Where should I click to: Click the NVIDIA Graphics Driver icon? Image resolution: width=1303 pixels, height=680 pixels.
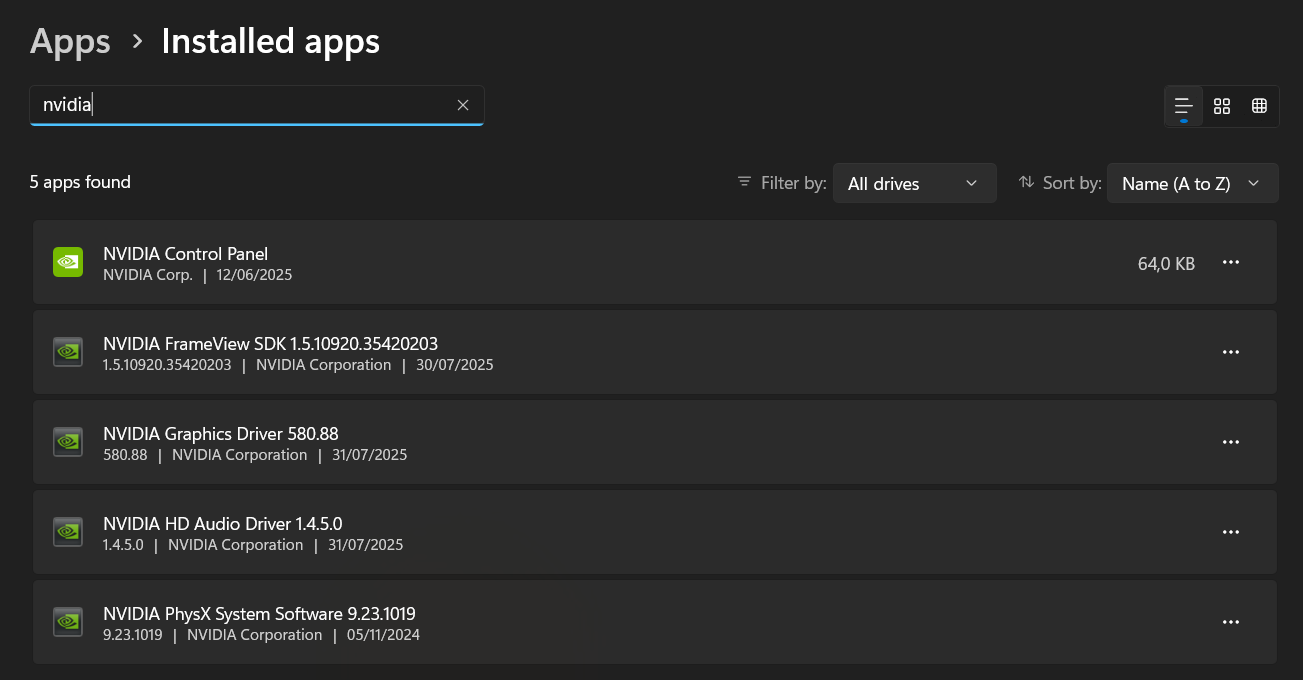tap(68, 442)
